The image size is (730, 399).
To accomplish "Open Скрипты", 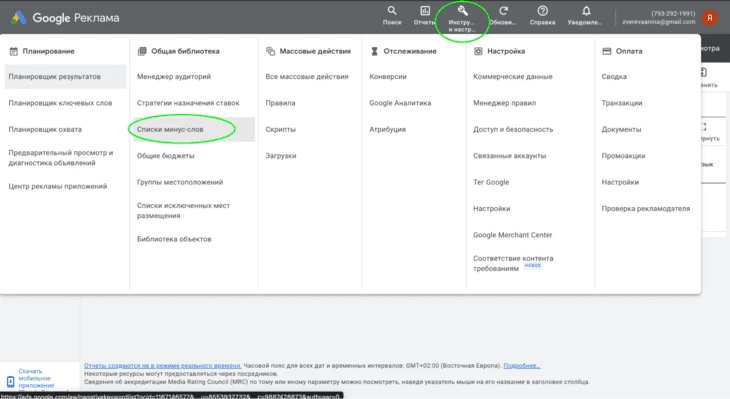I will (x=280, y=129).
